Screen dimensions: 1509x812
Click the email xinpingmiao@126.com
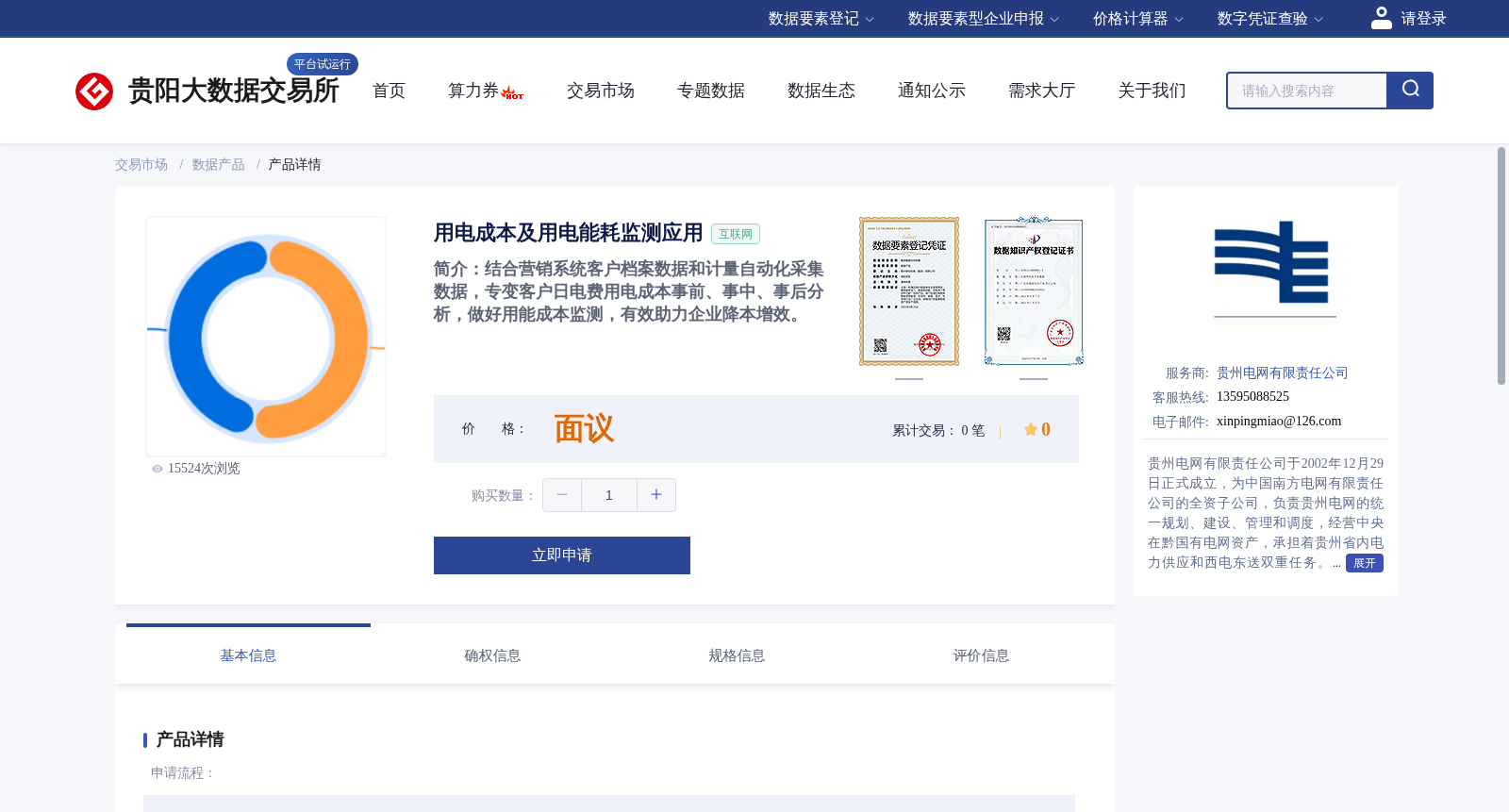point(1279,422)
